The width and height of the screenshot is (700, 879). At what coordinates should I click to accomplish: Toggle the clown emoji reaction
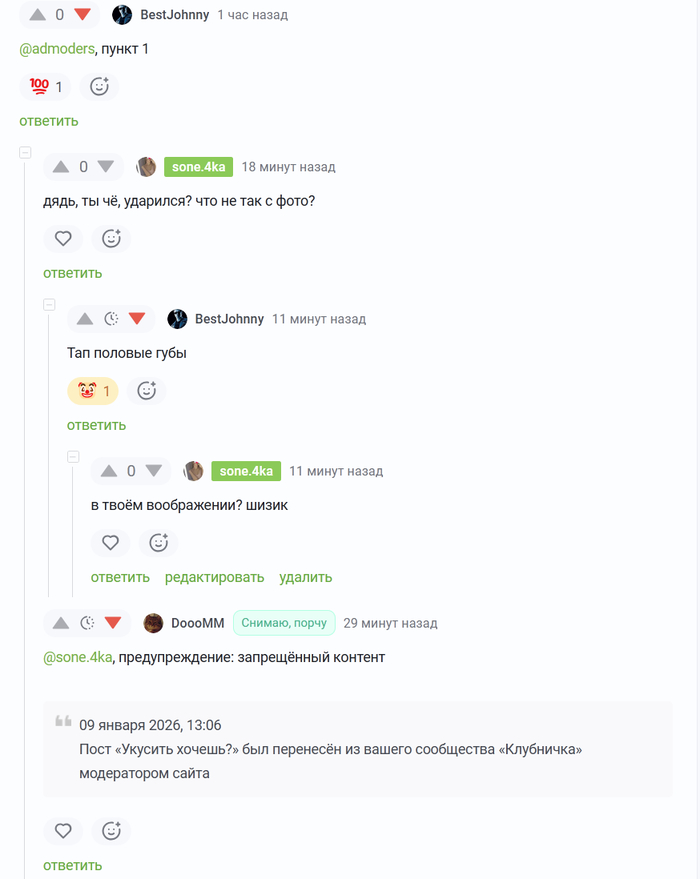pos(93,391)
